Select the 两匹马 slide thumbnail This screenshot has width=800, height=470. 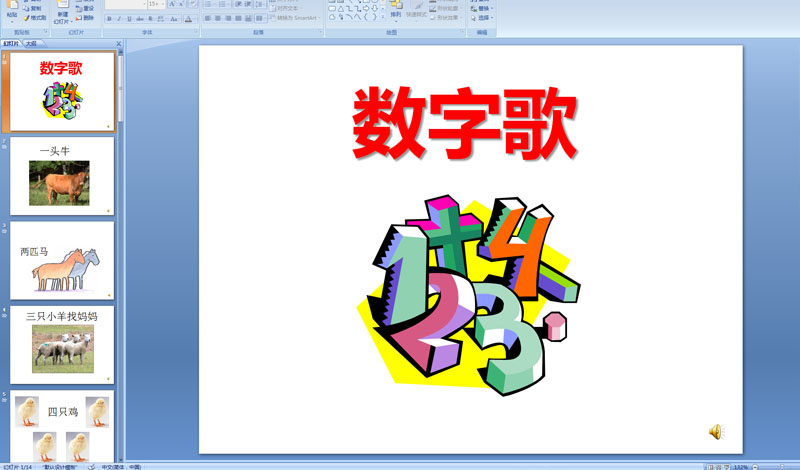(x=62, y=259)
